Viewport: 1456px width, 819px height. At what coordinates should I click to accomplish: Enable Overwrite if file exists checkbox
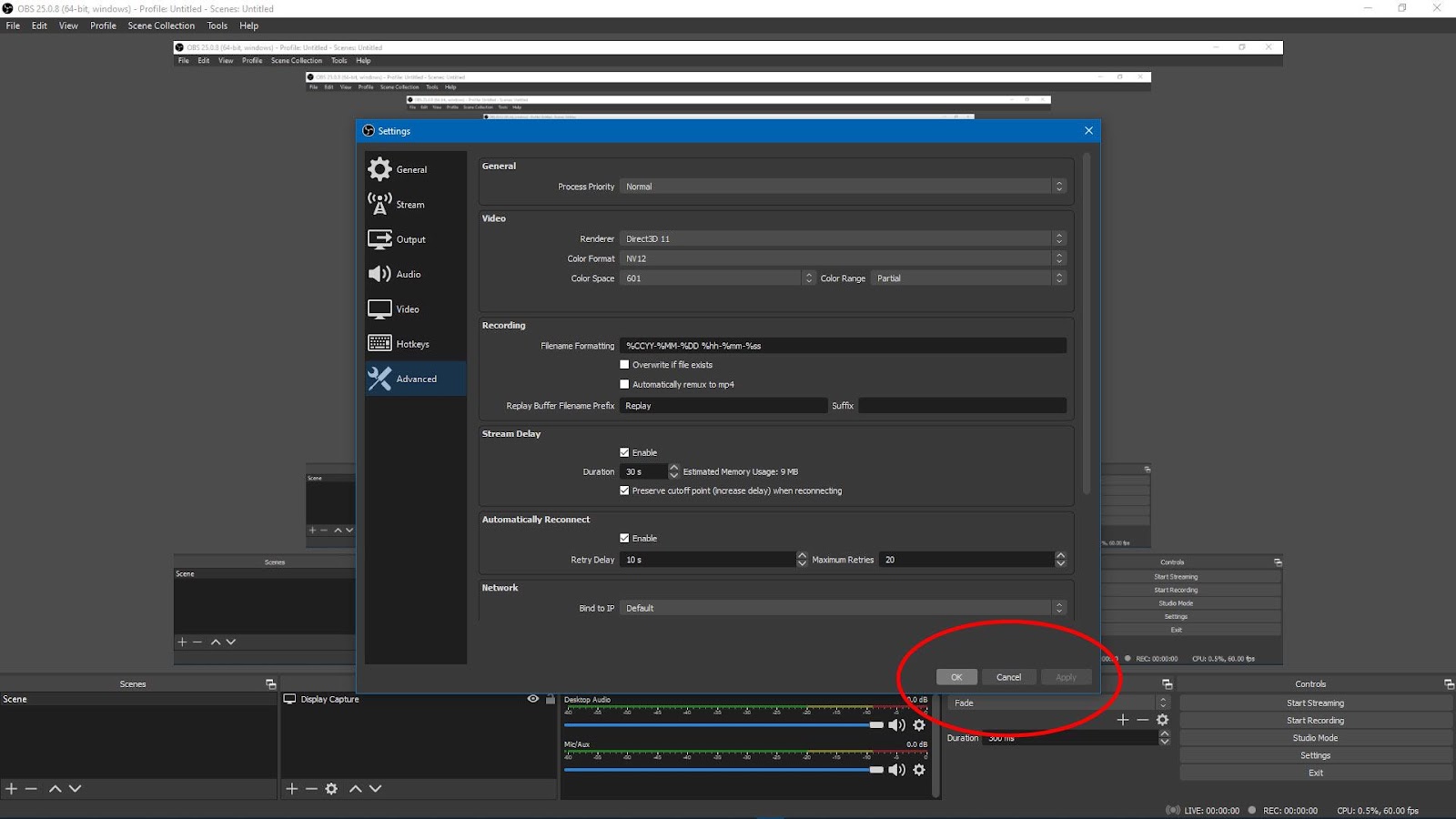click(x=624, y=365)
